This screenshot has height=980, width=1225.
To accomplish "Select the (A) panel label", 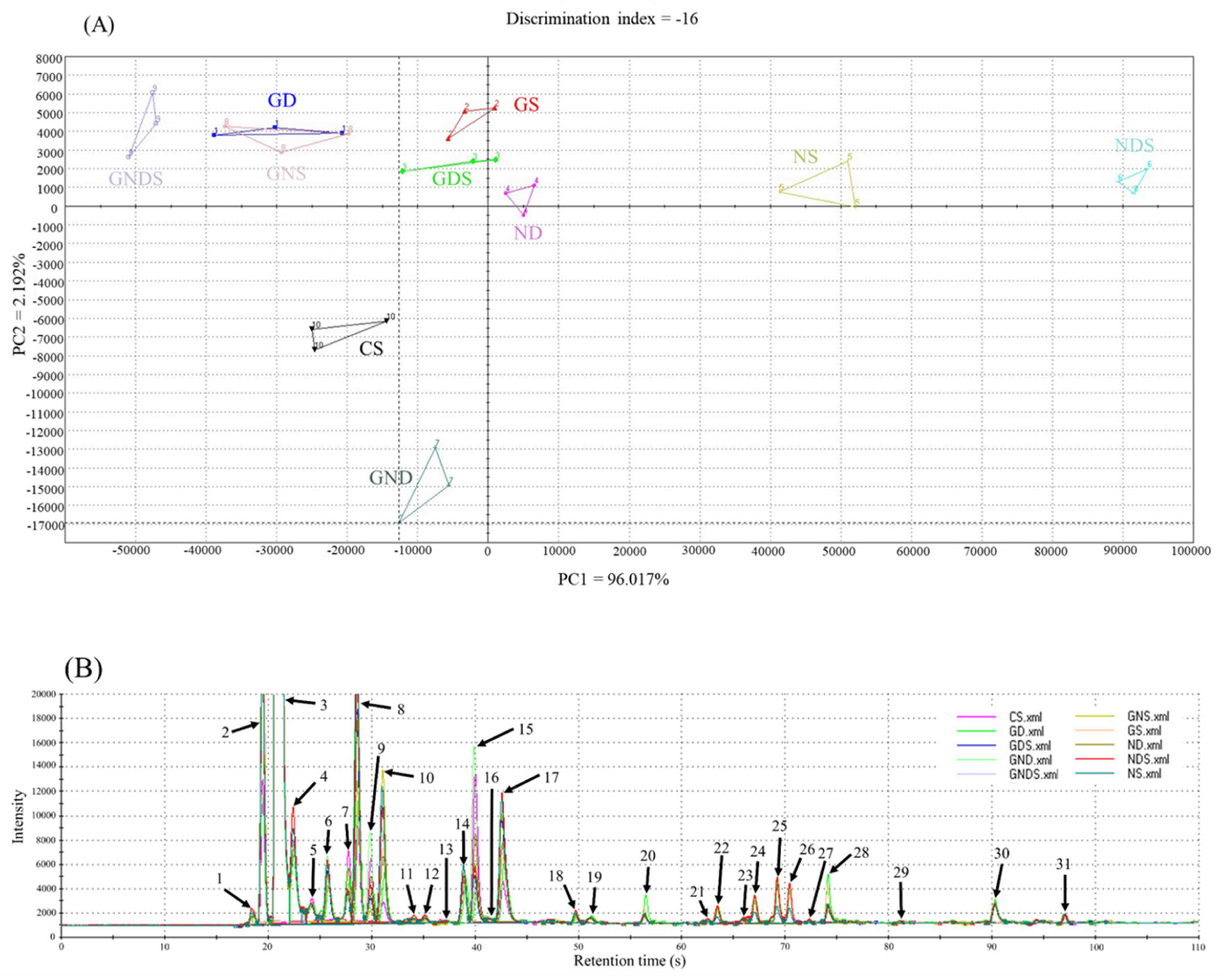I will click(x=98, y=25).
